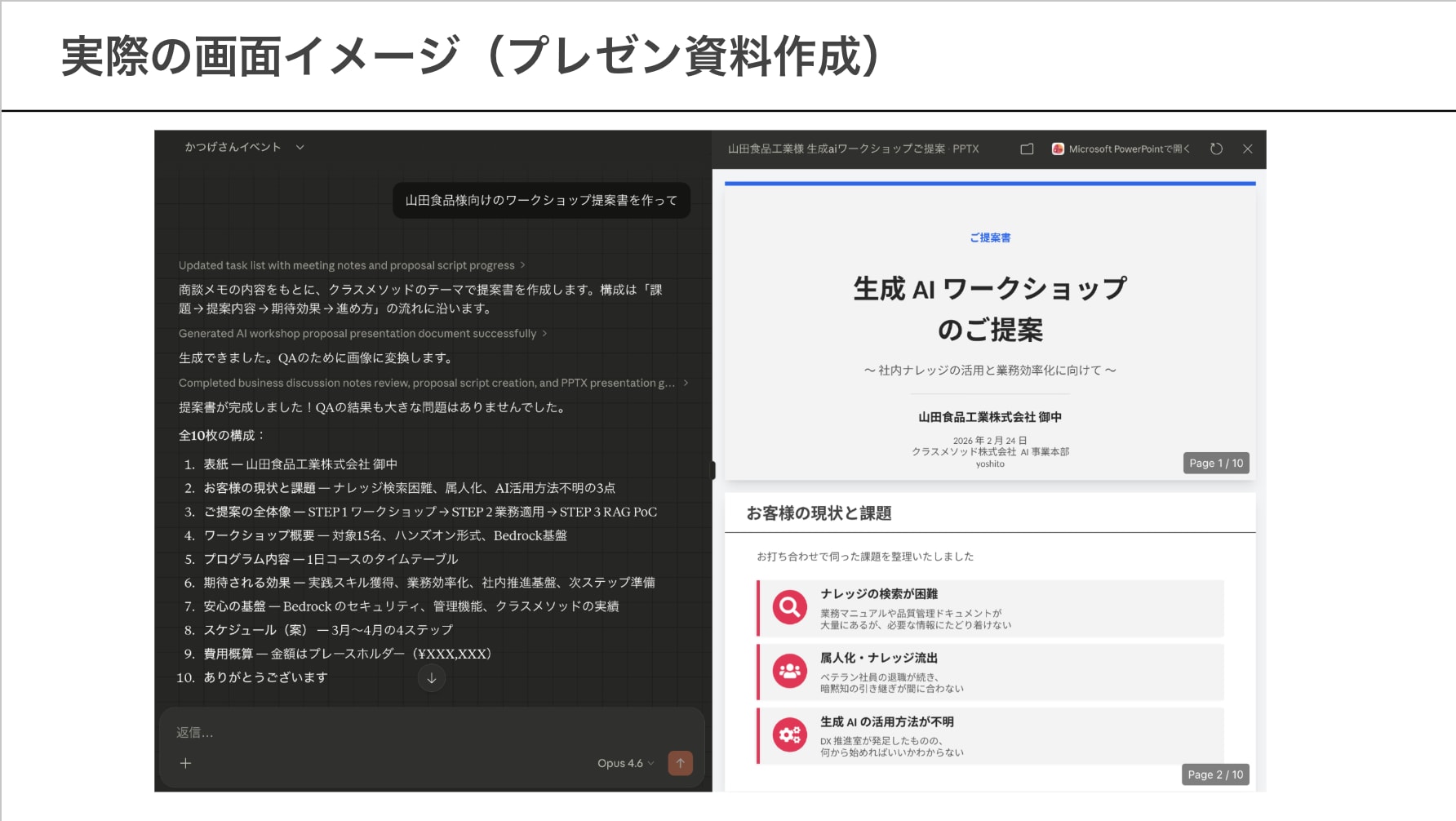1456x821 pixels.
Task: Open the Opus 4.6 model selector
Action: (624, 762)
